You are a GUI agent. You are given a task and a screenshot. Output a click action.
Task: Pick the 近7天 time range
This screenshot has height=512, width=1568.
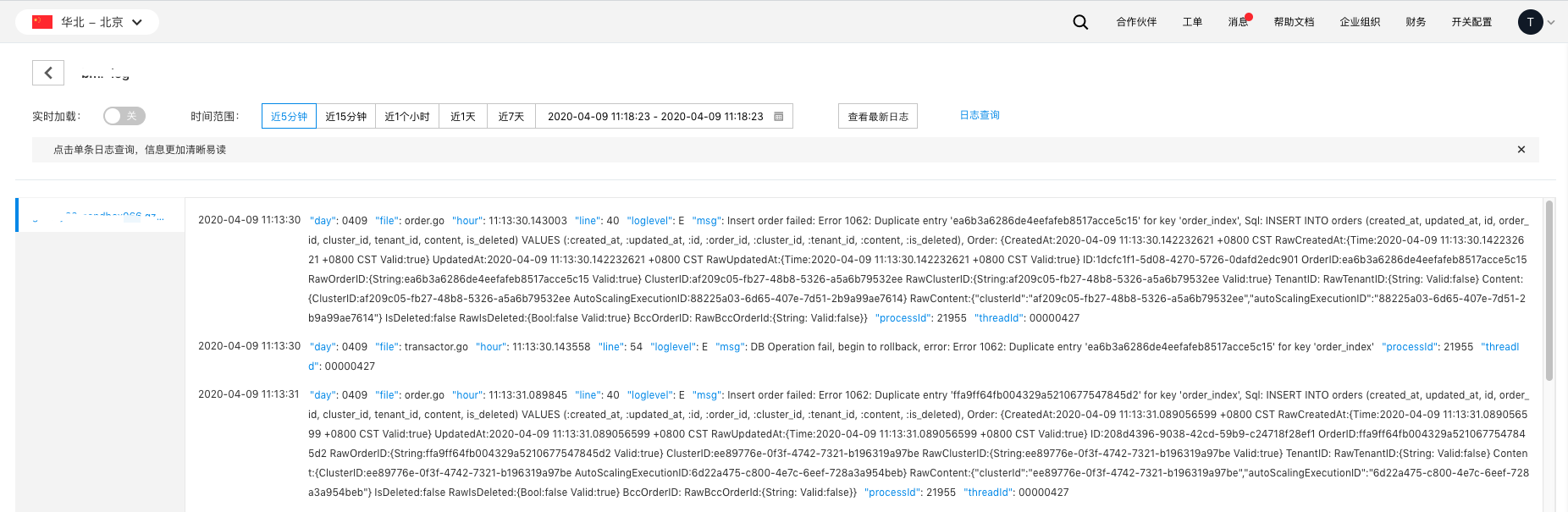click(511, 116)
